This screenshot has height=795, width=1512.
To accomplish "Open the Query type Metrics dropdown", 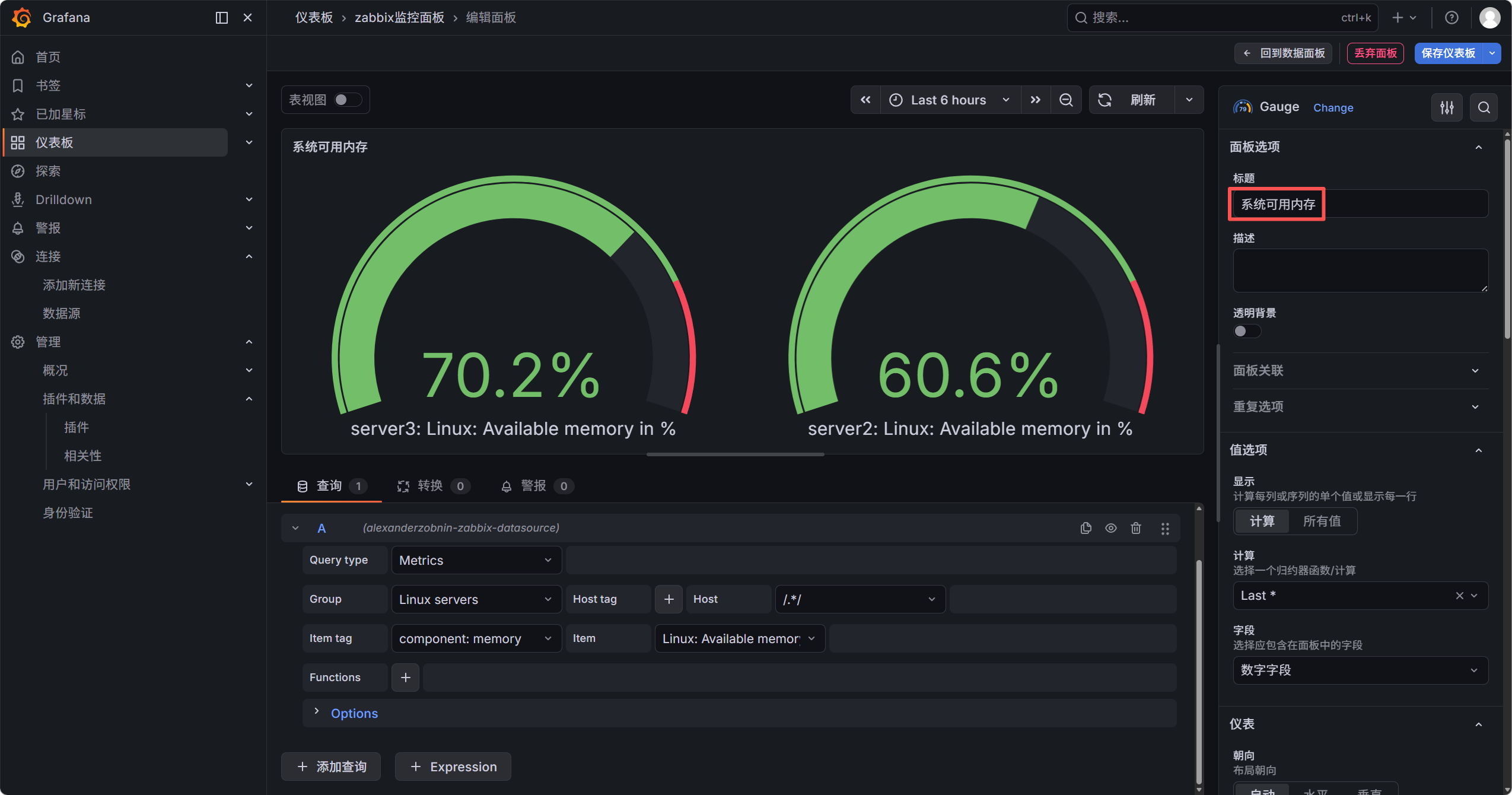I will point(476,560).
